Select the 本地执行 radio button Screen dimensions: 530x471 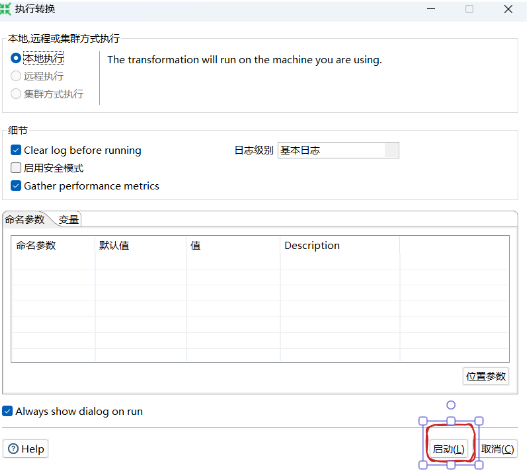tap(16, 58)
